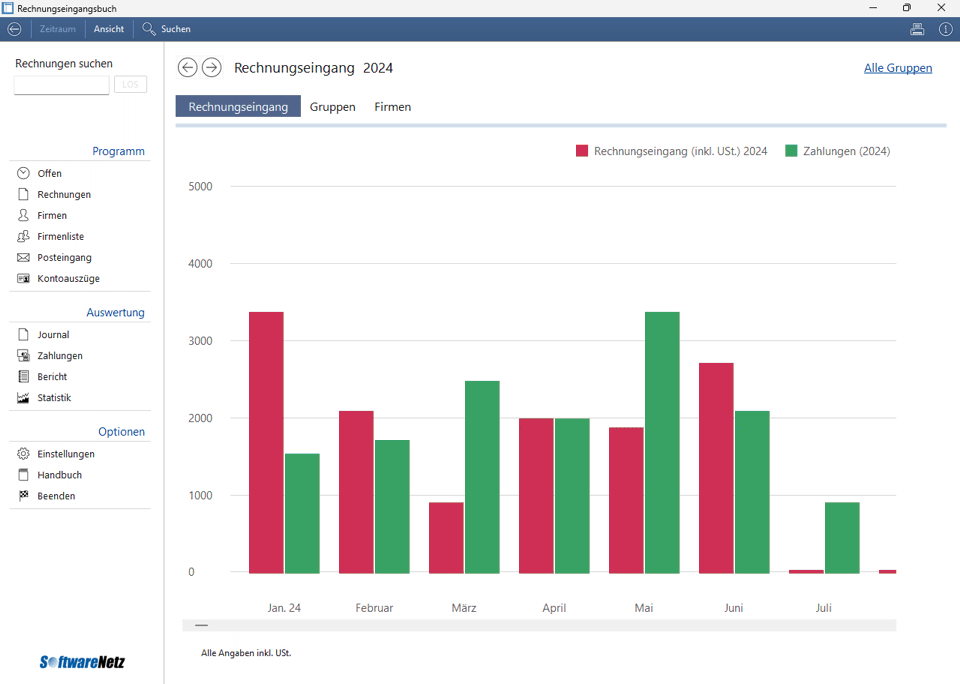960x684 pixels.
Task: Toggle green Zahlungen legend swatch
Action: pos(791,151)
